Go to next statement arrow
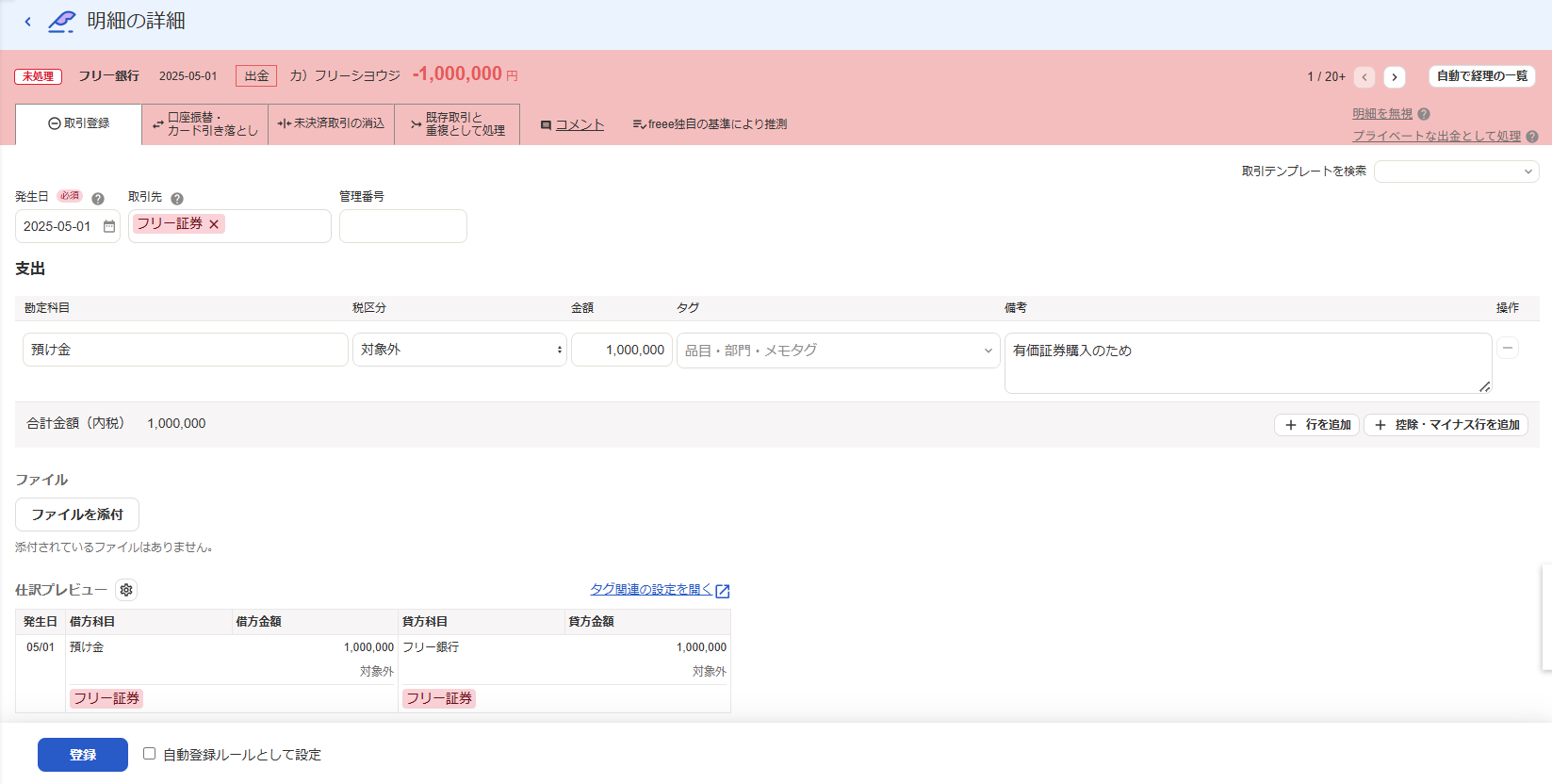 [1395, 77]
